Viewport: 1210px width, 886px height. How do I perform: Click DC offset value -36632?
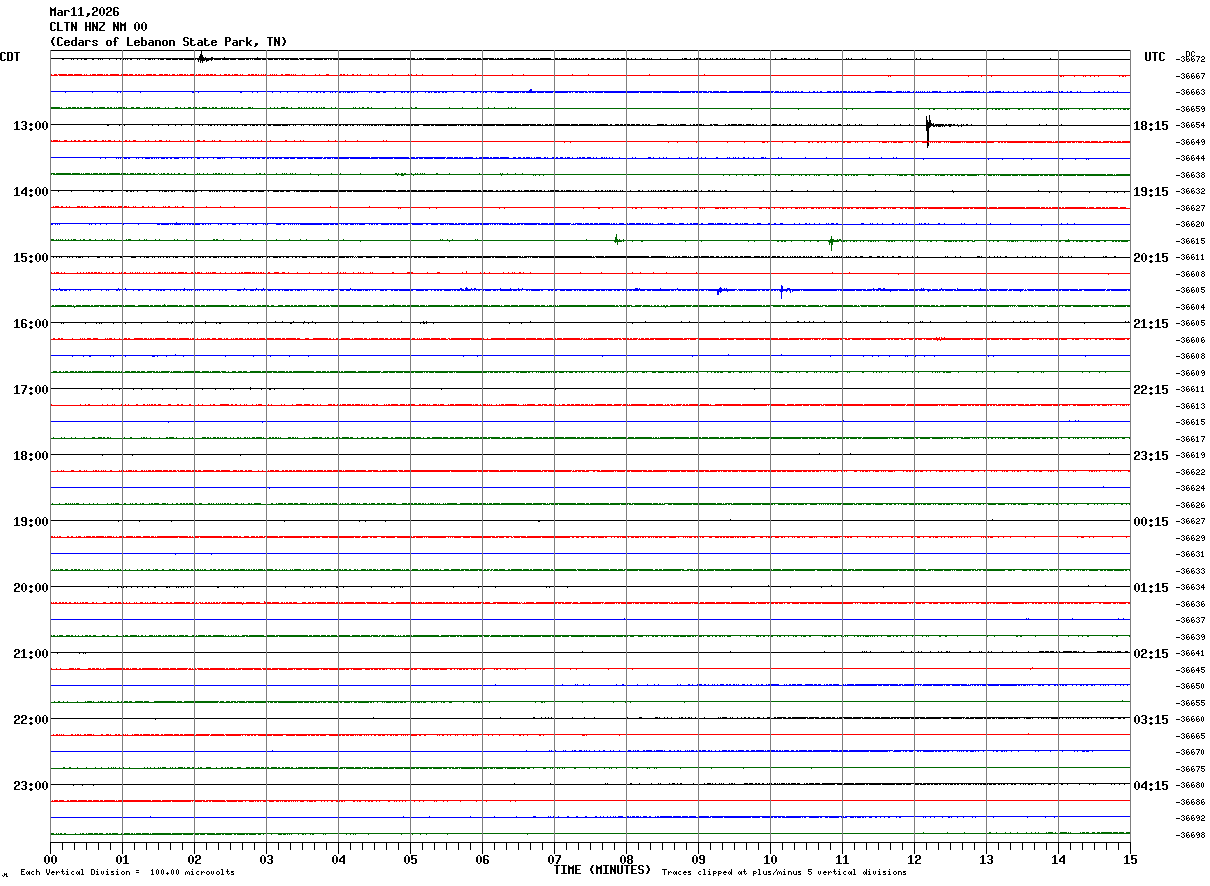tap(1191, 191)
